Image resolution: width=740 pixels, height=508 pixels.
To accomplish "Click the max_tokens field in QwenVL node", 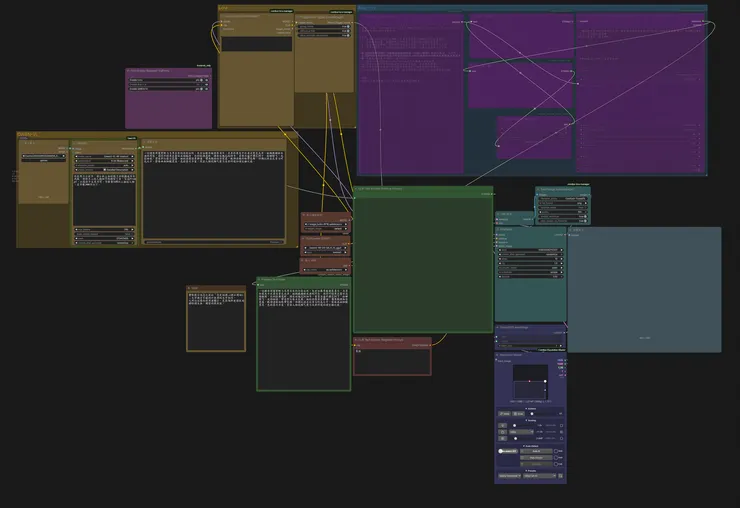I will point(104,229).
